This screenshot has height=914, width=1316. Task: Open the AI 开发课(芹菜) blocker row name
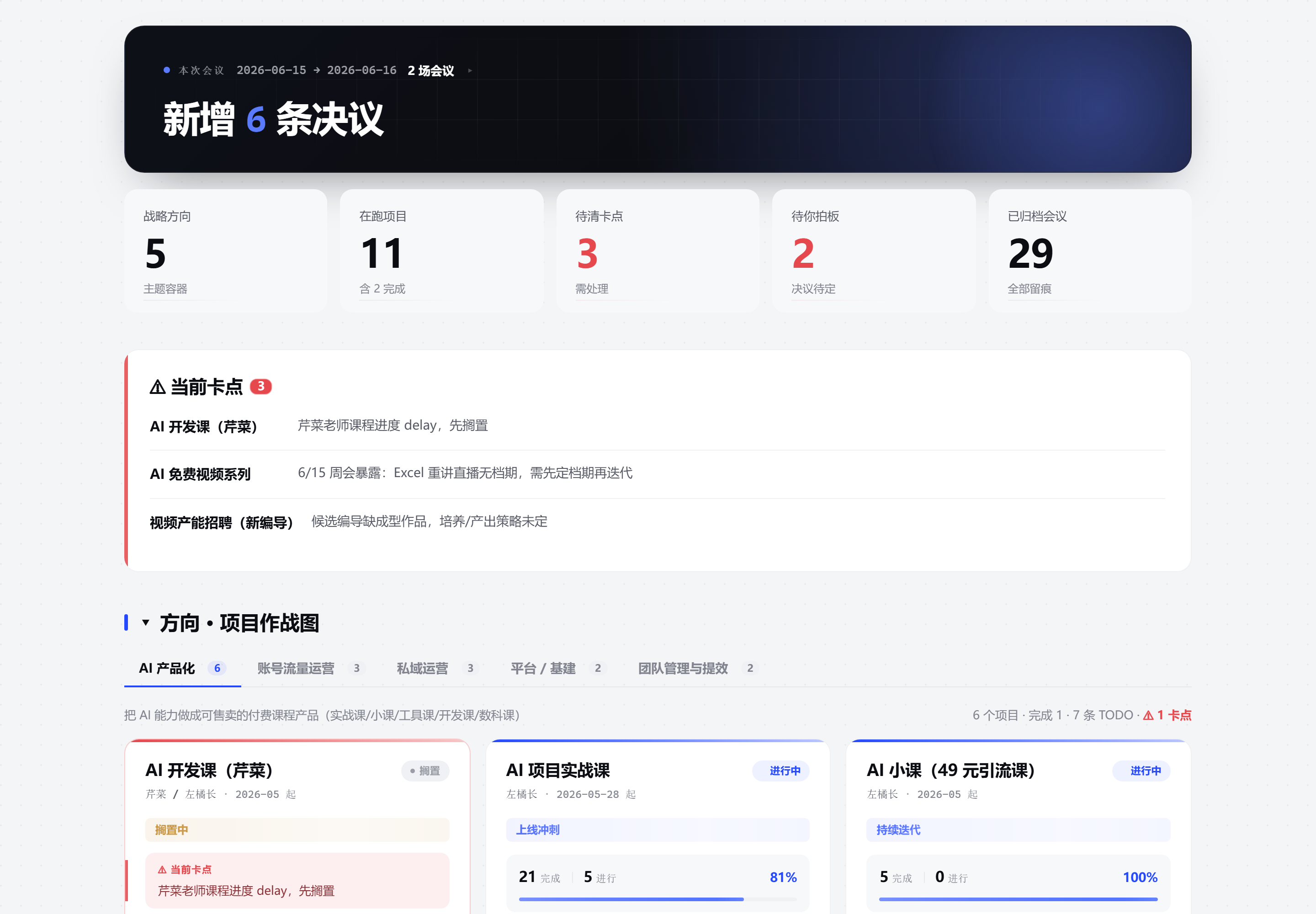(203, 427)
